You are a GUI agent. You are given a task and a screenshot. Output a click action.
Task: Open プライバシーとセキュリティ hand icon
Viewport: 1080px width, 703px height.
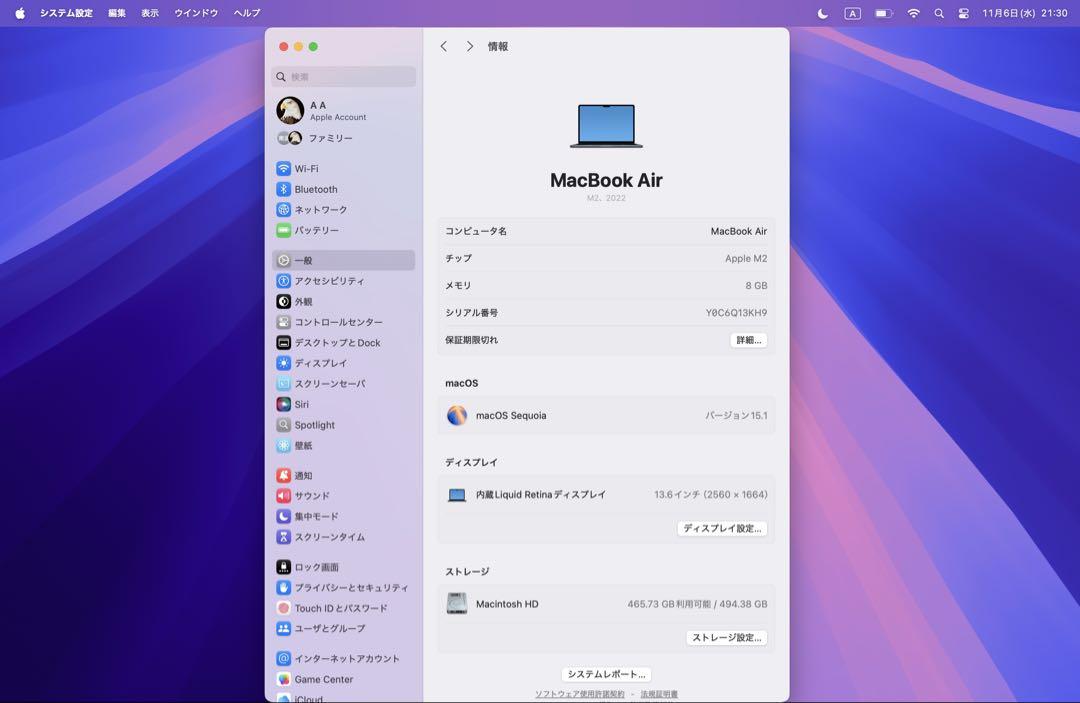(283, 587)
